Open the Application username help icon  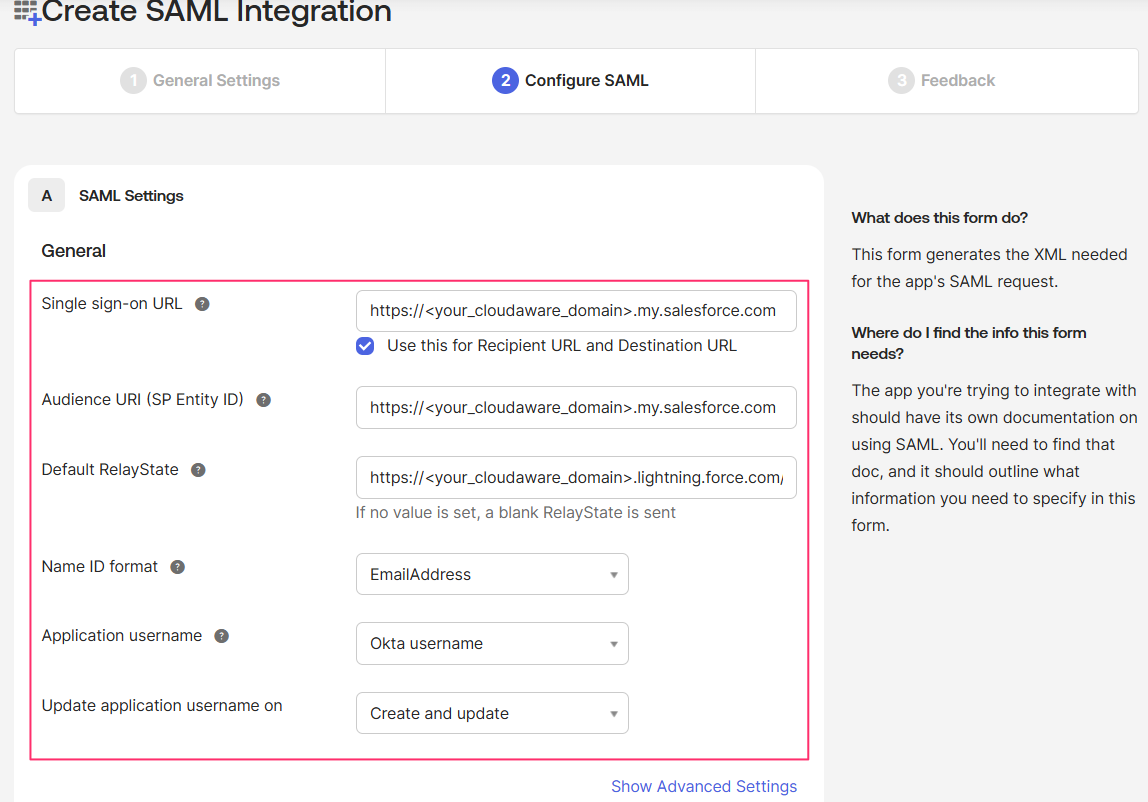pyautogui.click(x=221, y=635)
